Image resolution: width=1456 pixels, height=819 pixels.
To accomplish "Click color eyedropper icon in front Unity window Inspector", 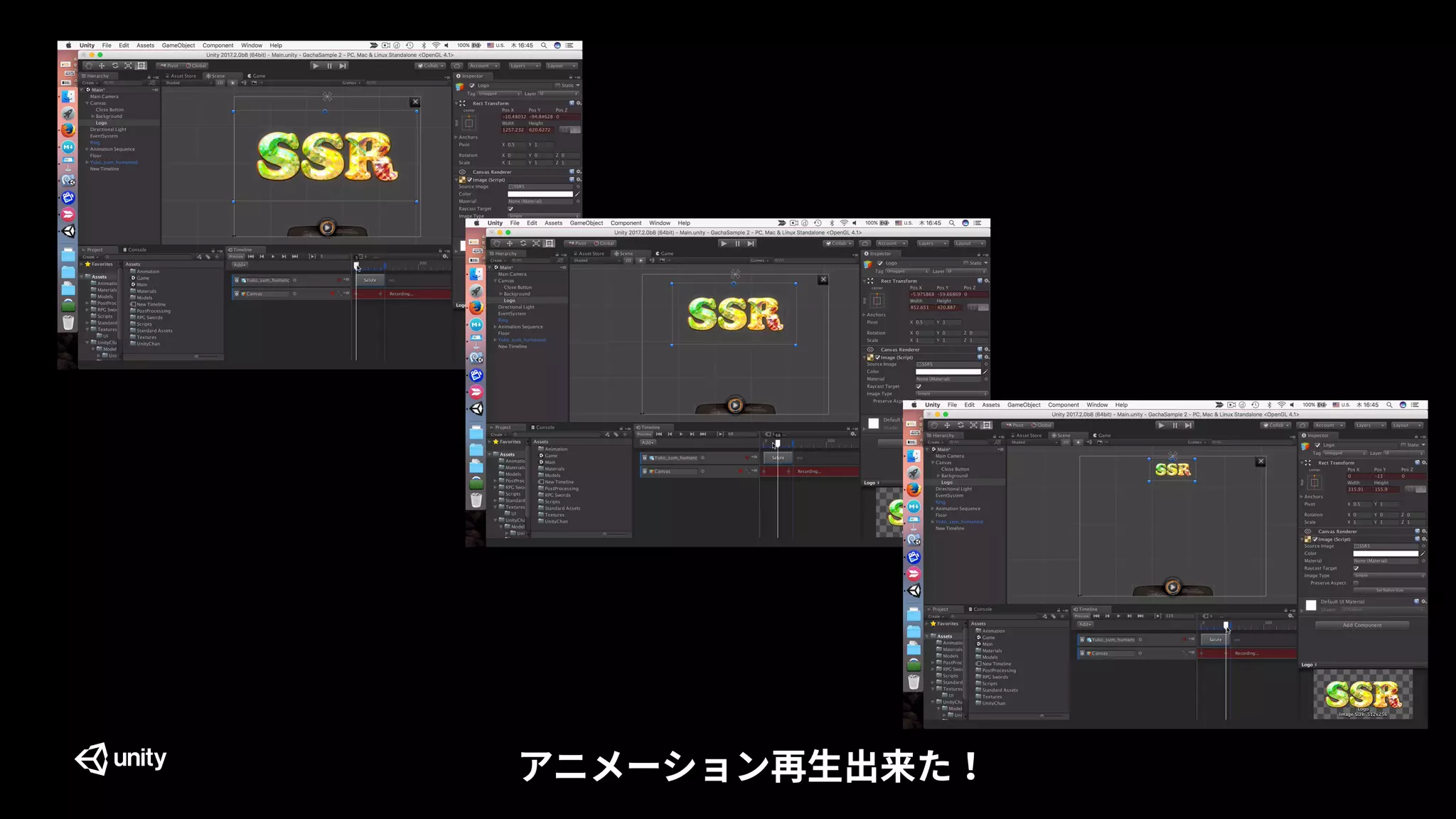I will coord(1423,553).
